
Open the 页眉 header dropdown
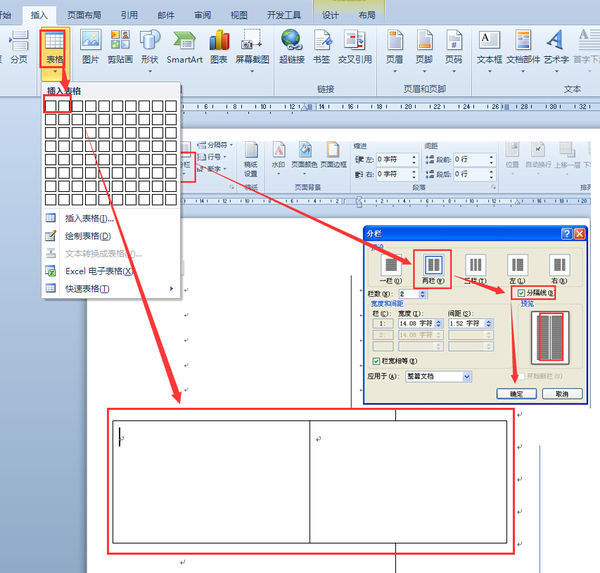pos(395,46)
